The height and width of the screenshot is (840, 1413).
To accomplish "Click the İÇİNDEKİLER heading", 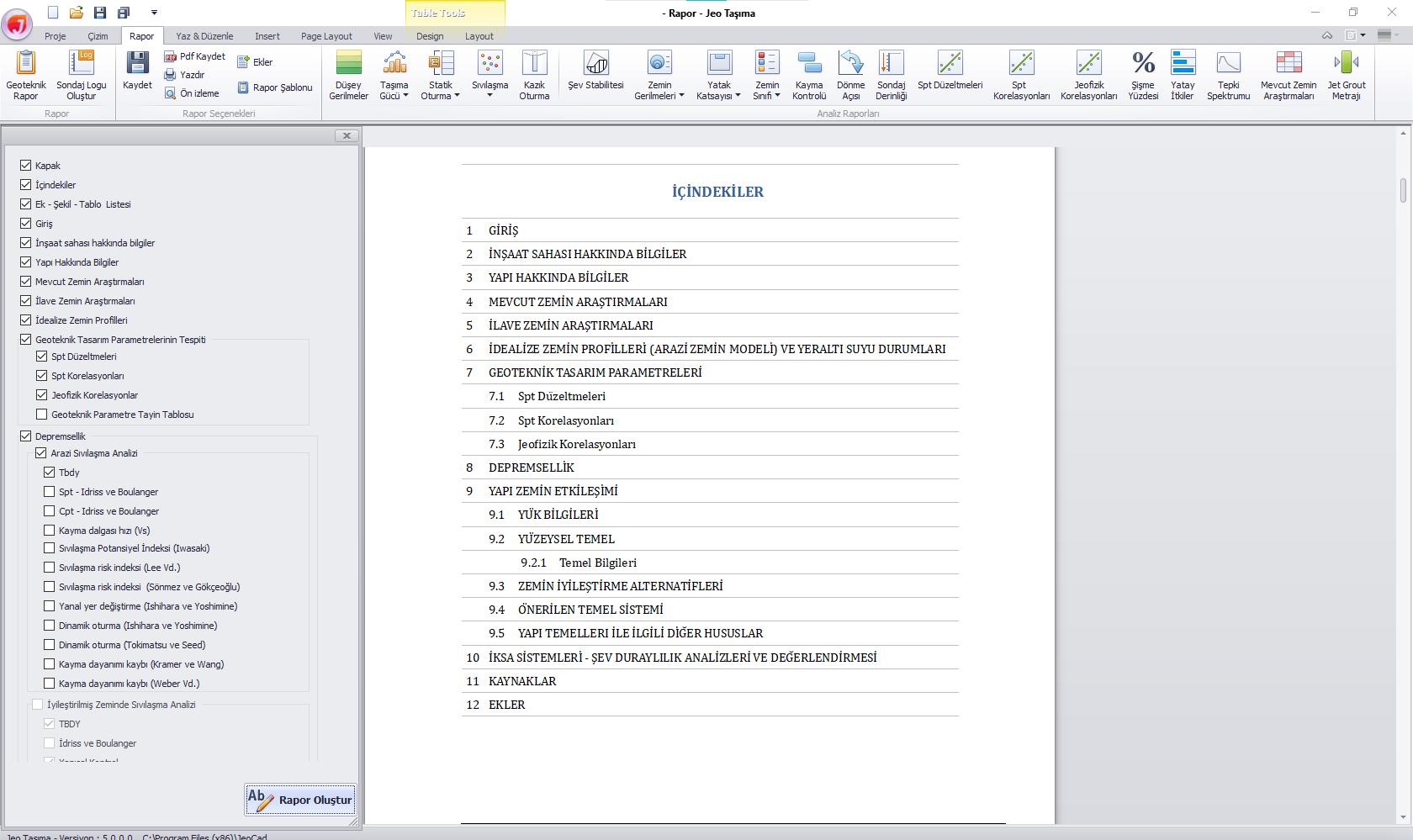I will coord(717,192).
